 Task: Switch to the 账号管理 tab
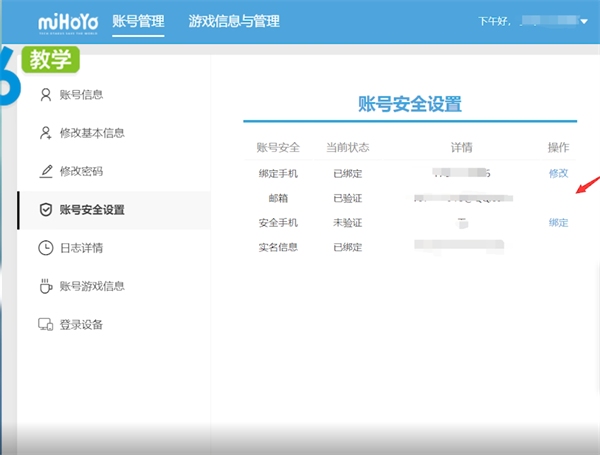[x=138, y=21]
